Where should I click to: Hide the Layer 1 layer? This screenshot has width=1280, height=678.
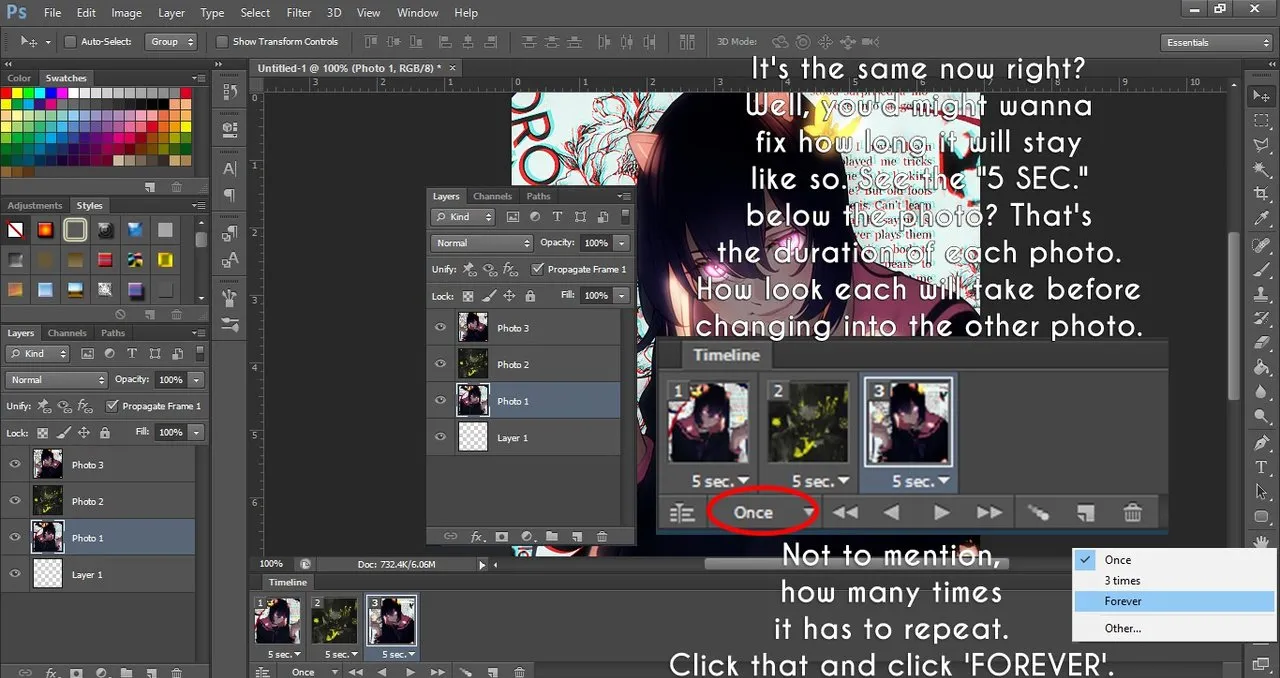15,574
